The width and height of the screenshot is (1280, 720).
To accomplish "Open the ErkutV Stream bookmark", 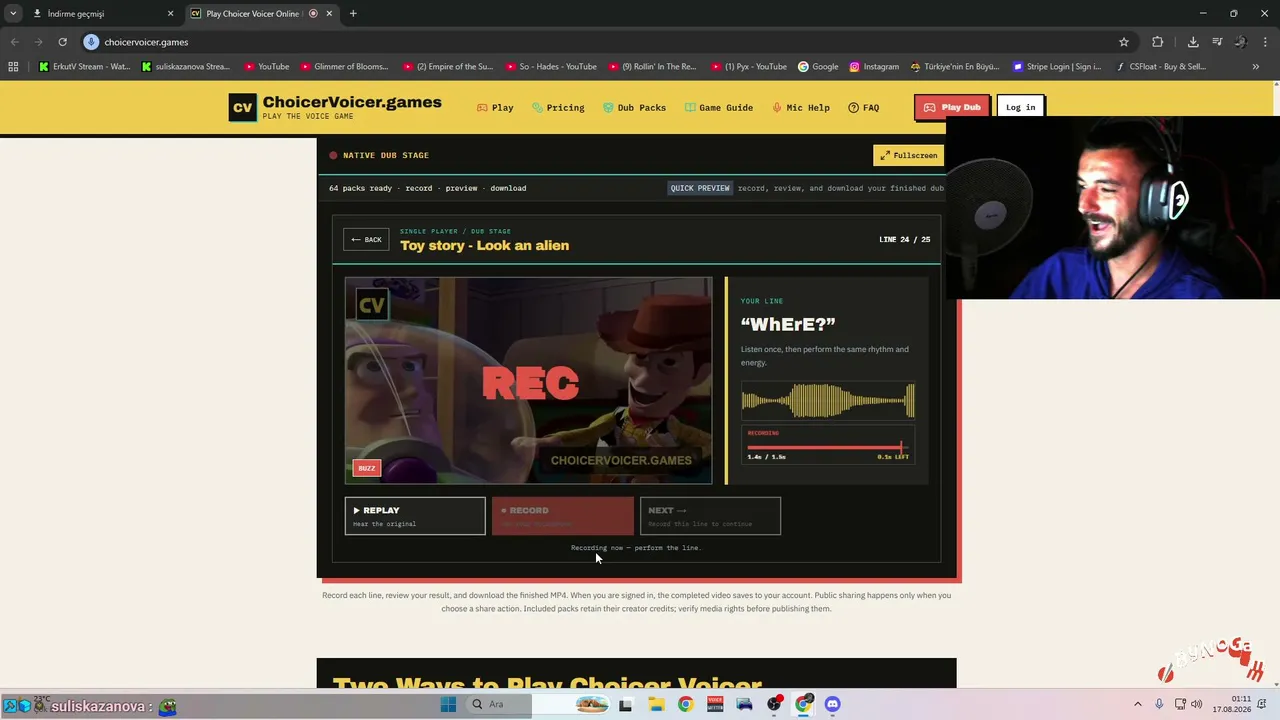I will (x=85, y=67).
